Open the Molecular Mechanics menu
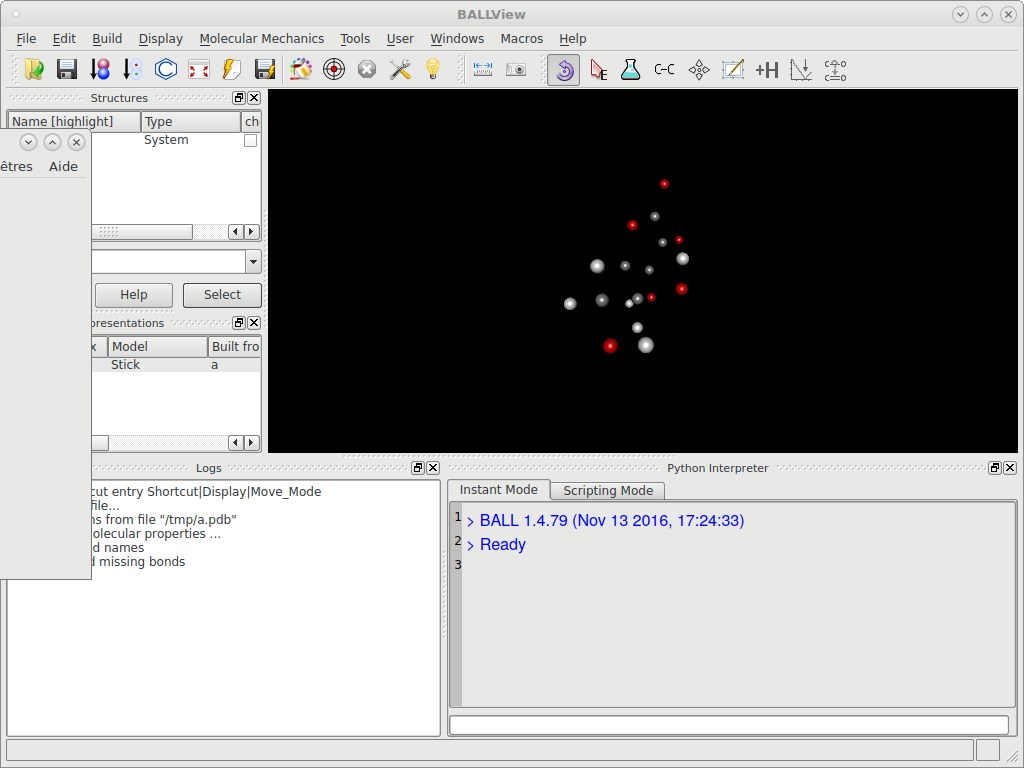Viewport: 1024px width, 768px height. [x=261, y=39]
